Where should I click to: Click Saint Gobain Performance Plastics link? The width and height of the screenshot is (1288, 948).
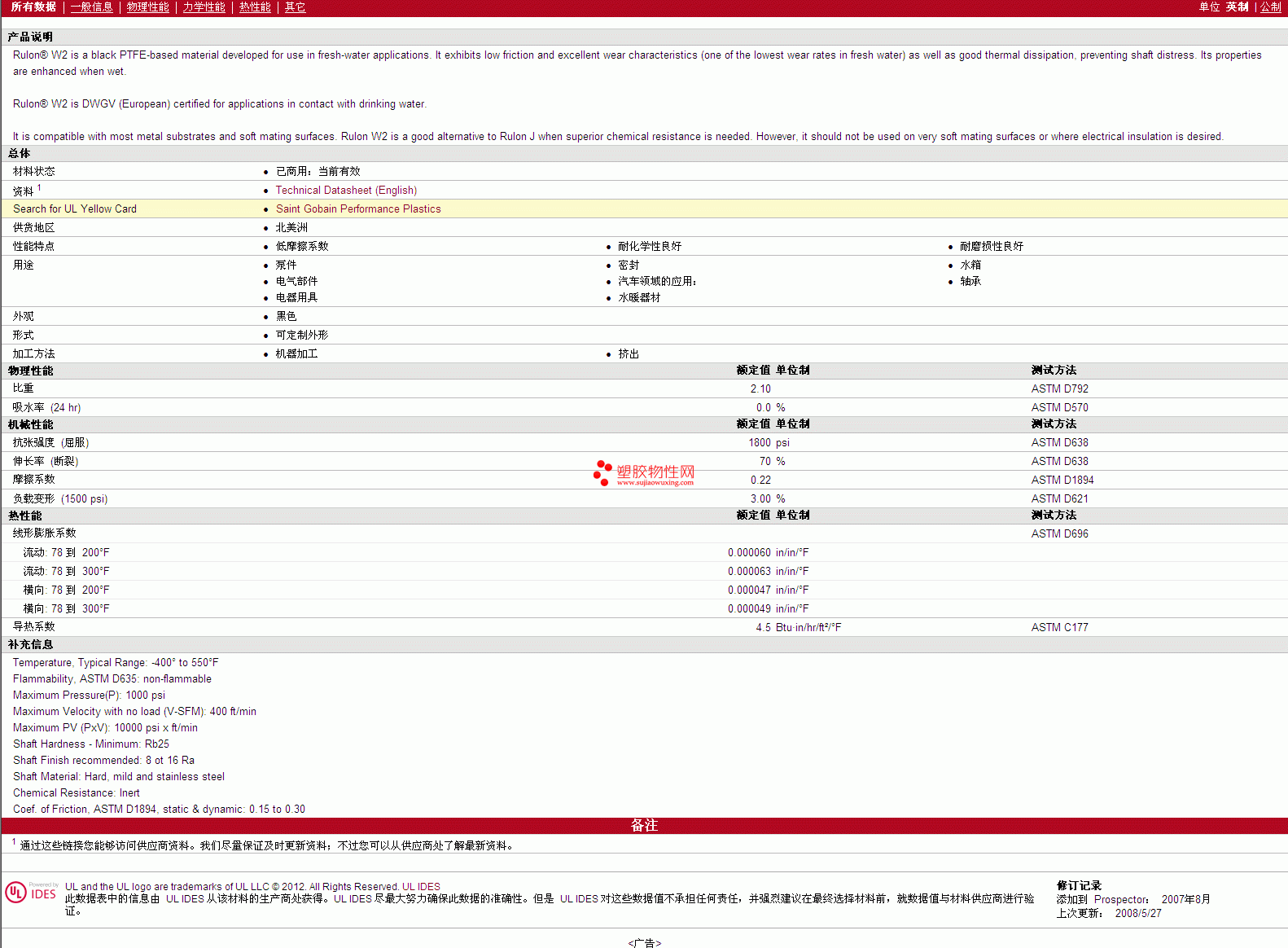pos(358,208)
